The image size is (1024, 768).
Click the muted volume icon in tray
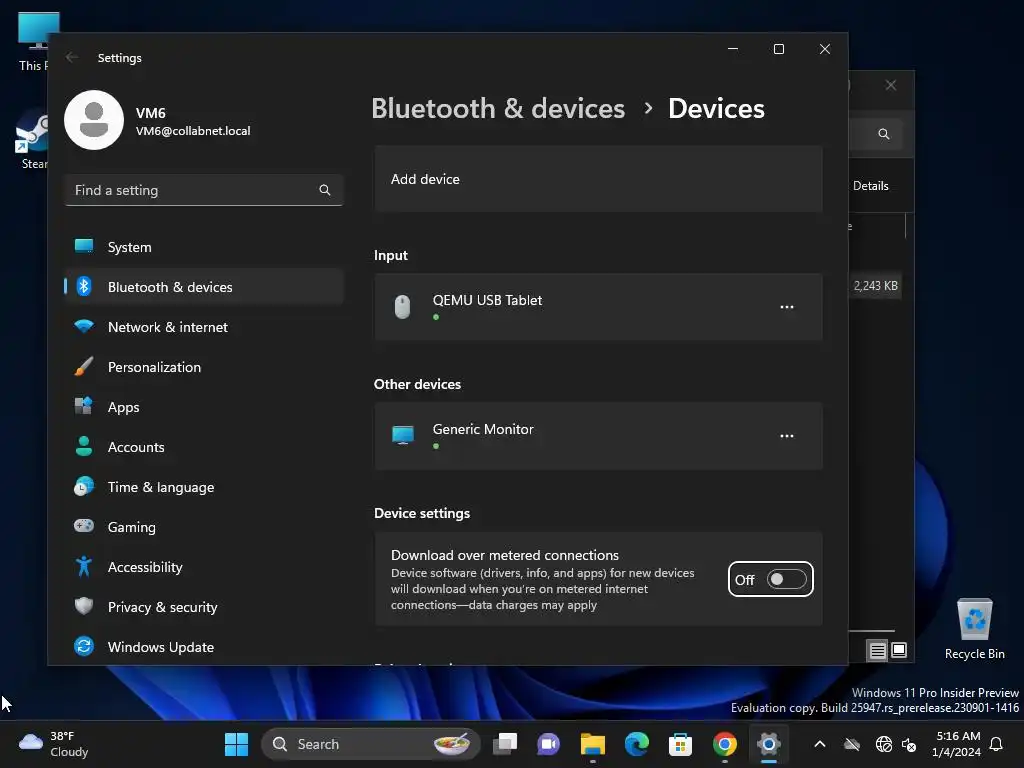(909, 744)
